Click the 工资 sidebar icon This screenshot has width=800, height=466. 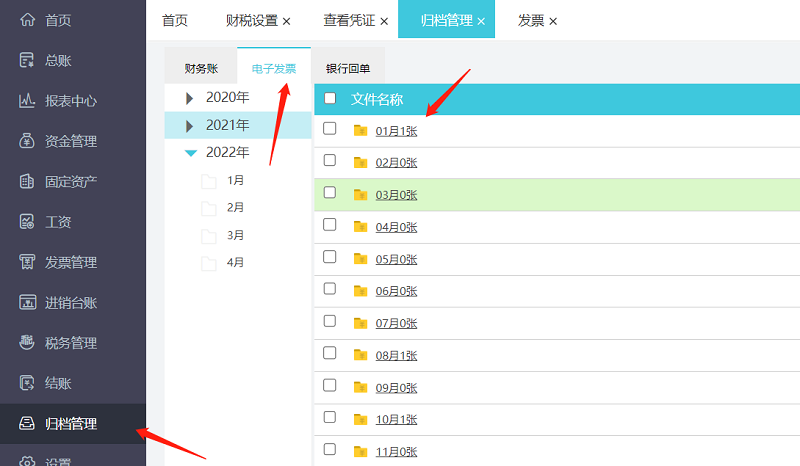click(27, 222)
